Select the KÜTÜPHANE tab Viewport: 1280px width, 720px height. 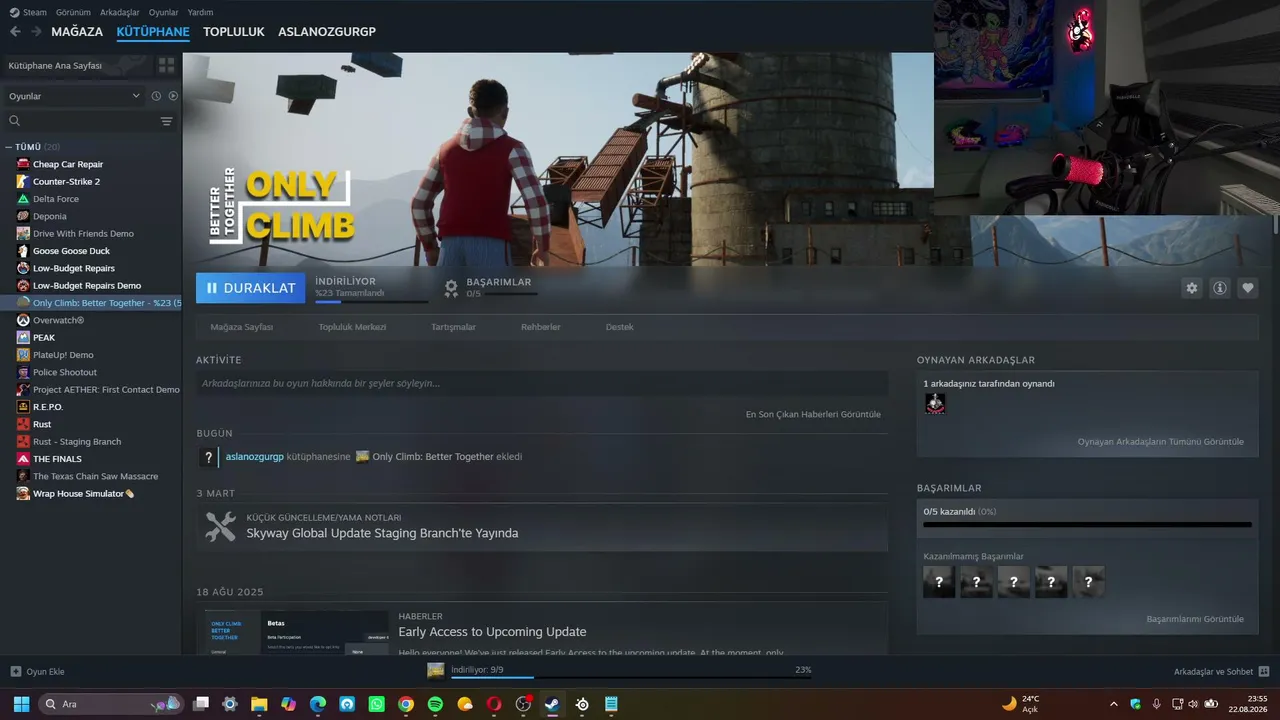point(153,32)
